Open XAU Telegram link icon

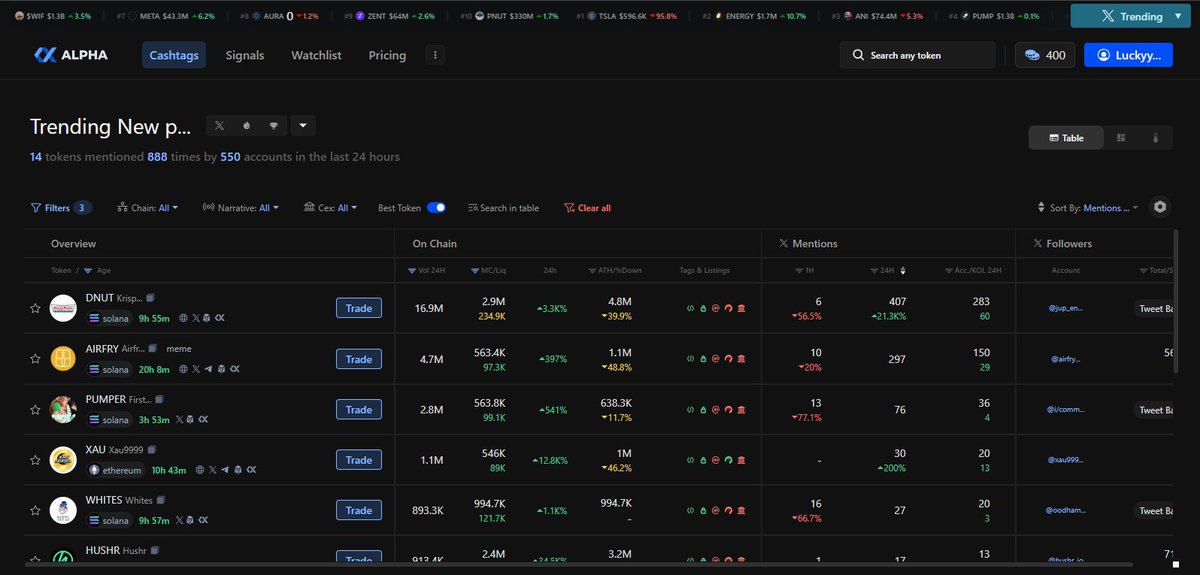pos(225,470)
